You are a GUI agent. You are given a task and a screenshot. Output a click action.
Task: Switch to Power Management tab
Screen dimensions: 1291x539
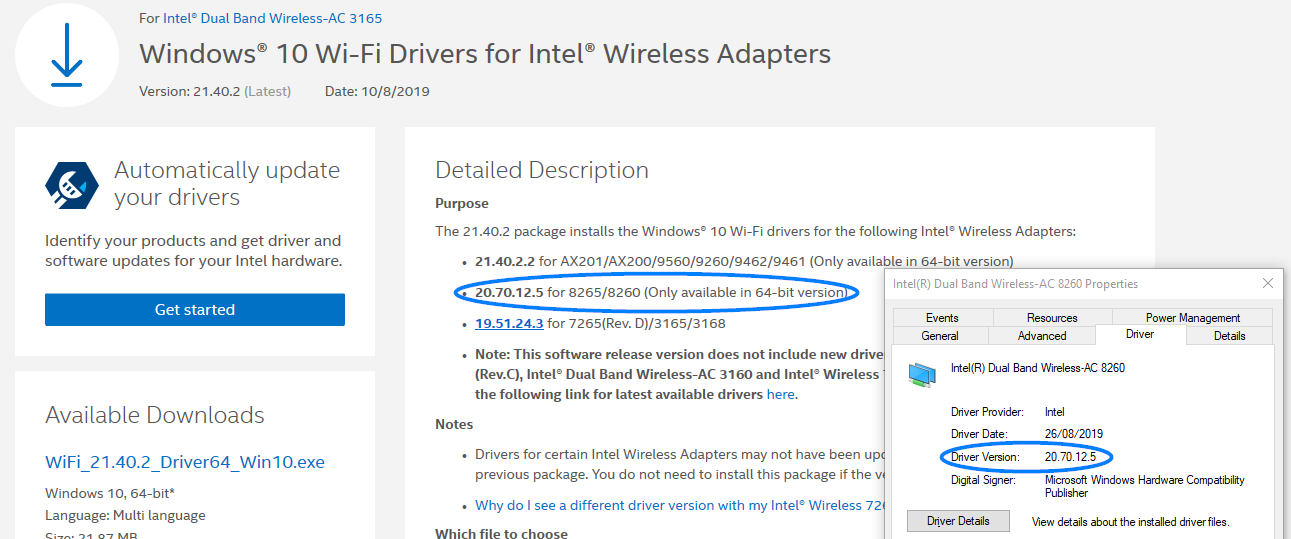(1193, 318)
